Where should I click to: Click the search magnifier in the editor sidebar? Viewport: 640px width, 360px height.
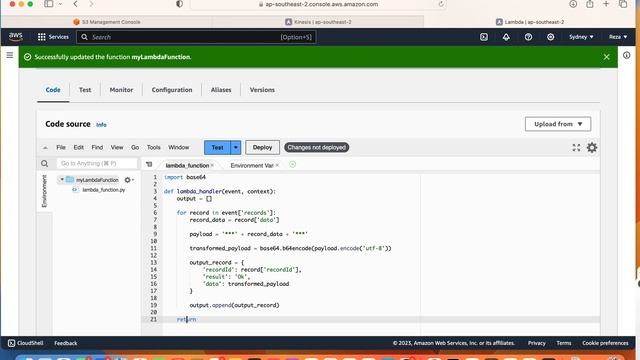coord(44,164)
